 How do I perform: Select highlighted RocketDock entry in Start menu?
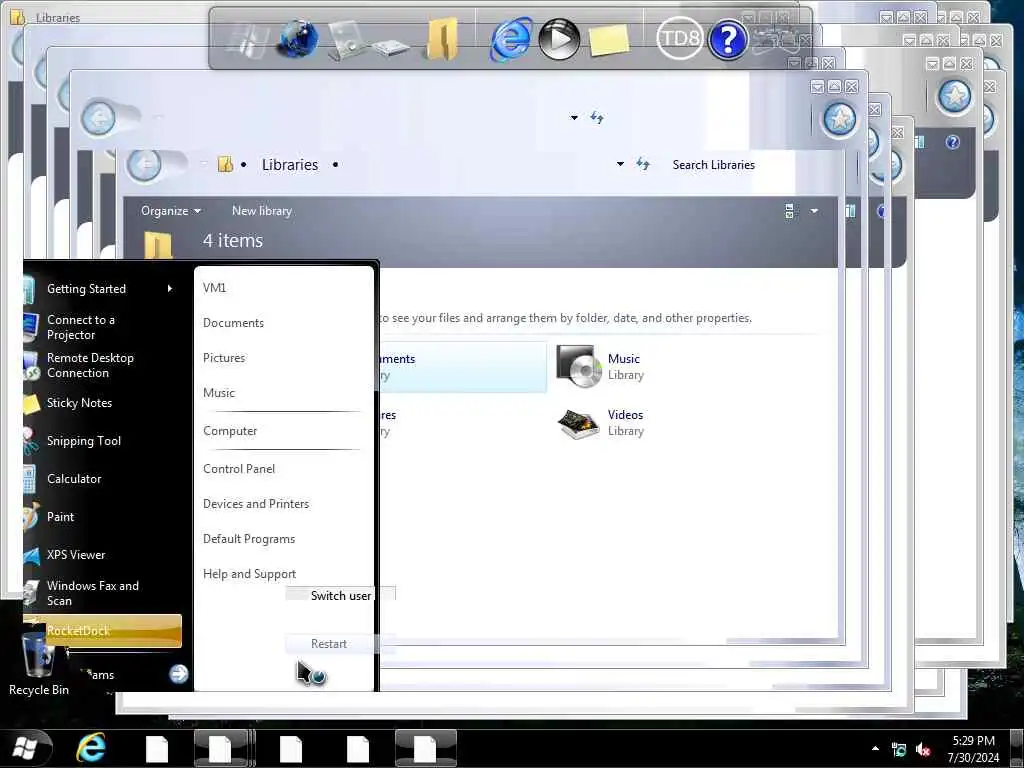click(103, 631)
